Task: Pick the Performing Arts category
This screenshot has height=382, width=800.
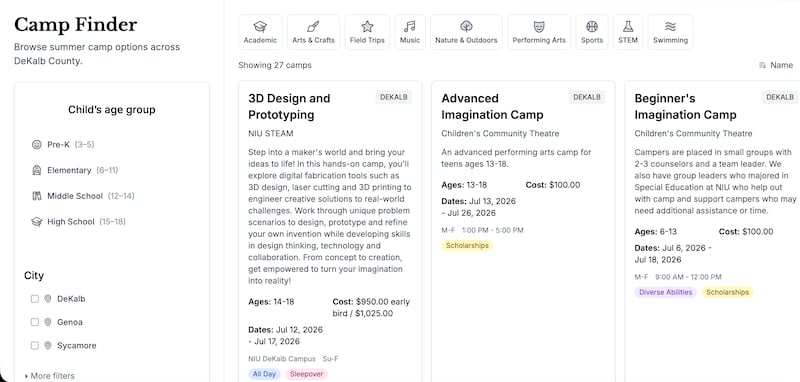Action: tap(539, 32)
